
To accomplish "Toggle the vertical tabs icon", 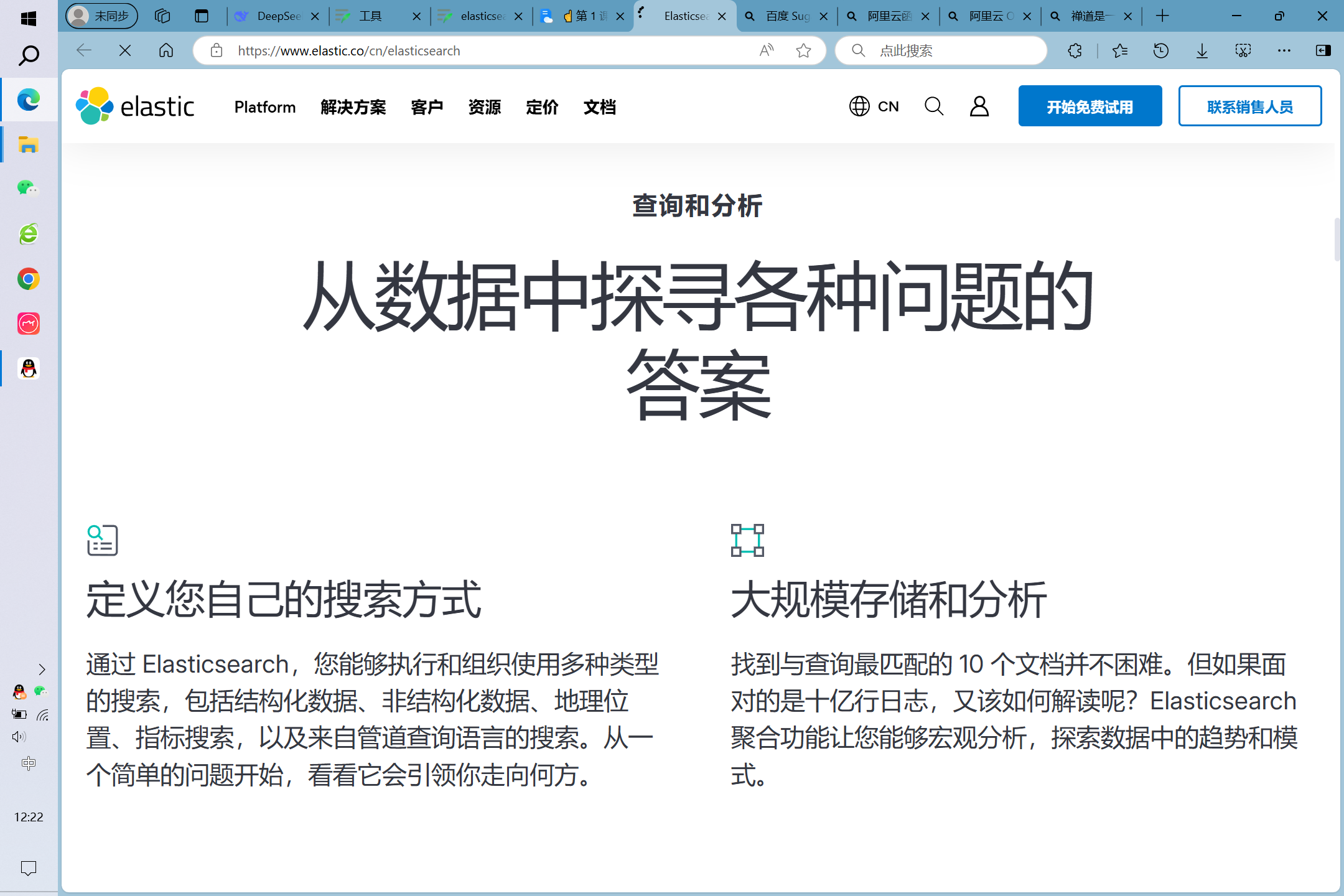I will (x=201, y=16).
